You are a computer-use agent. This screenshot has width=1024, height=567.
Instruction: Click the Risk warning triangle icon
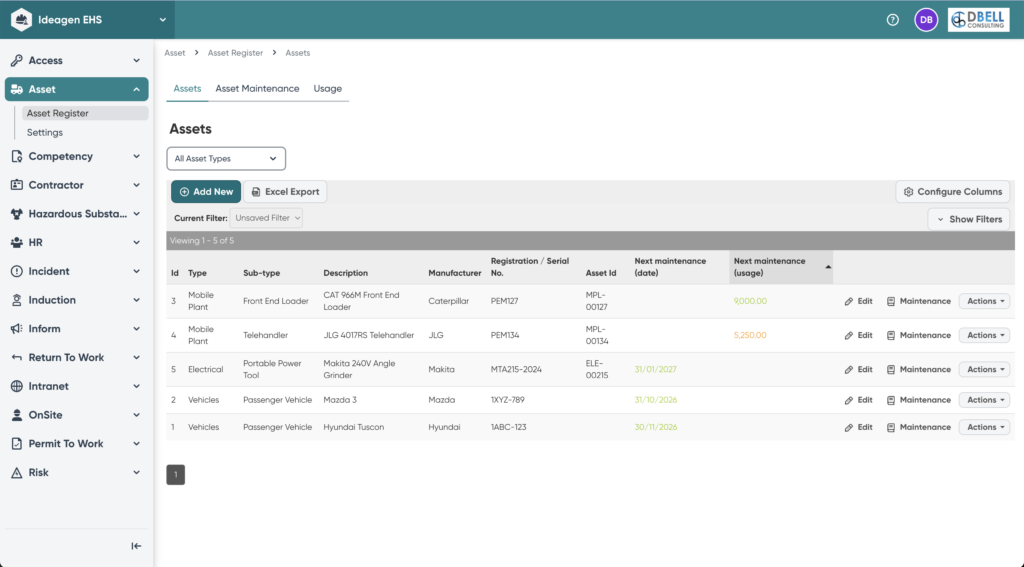click(16, 472)
